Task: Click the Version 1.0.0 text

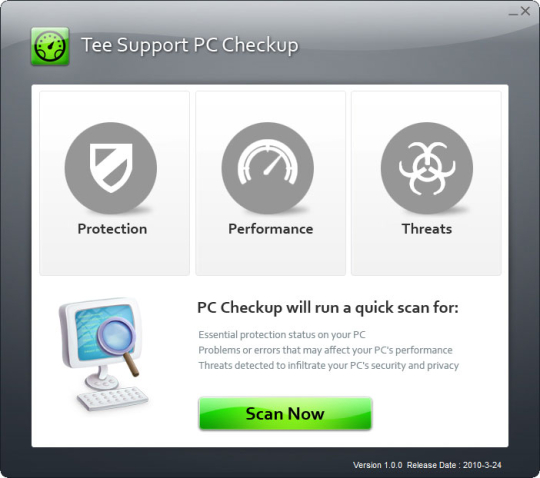Action: [x=377, y=465]
